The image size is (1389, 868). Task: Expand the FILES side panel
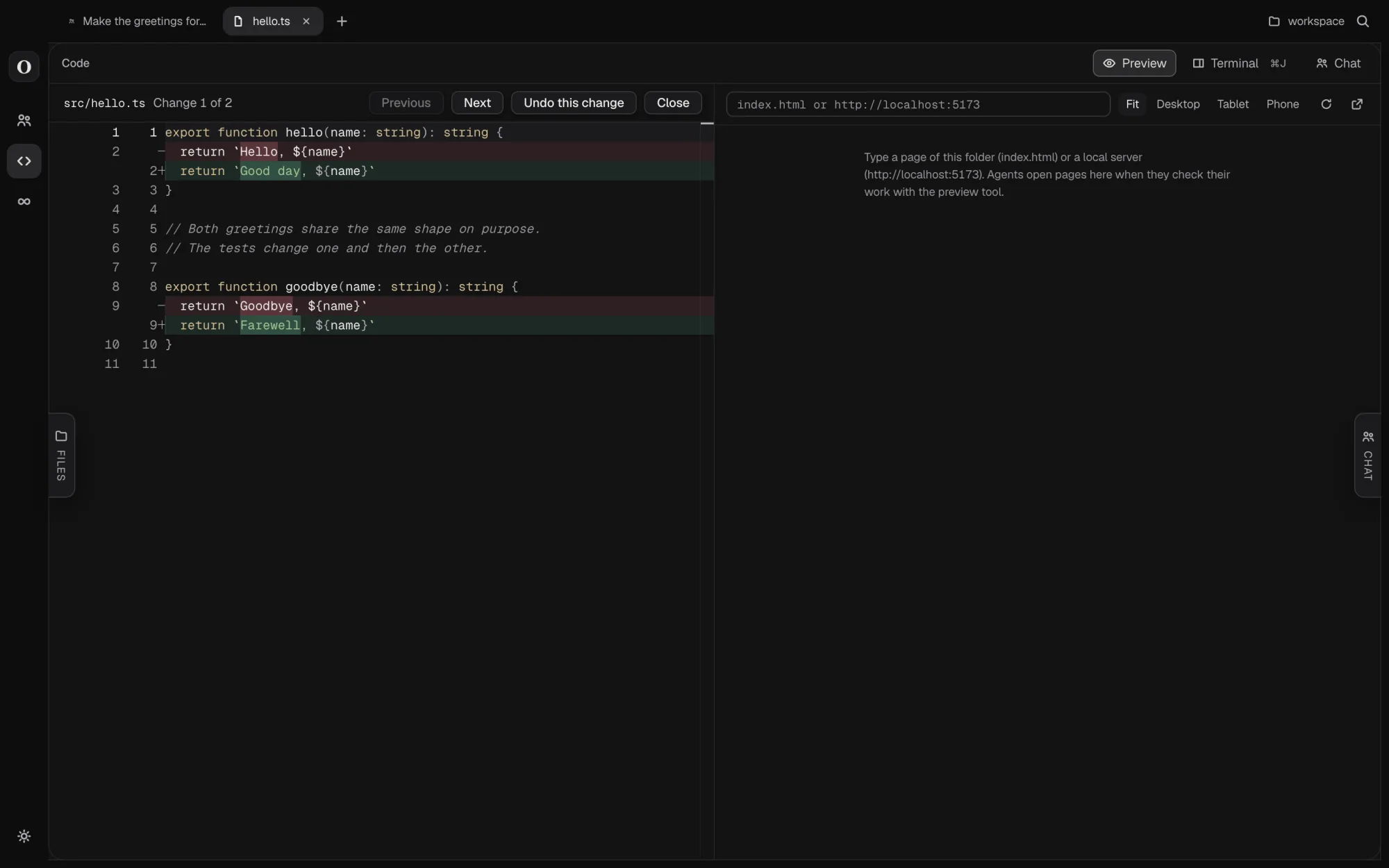pos(61,455)
